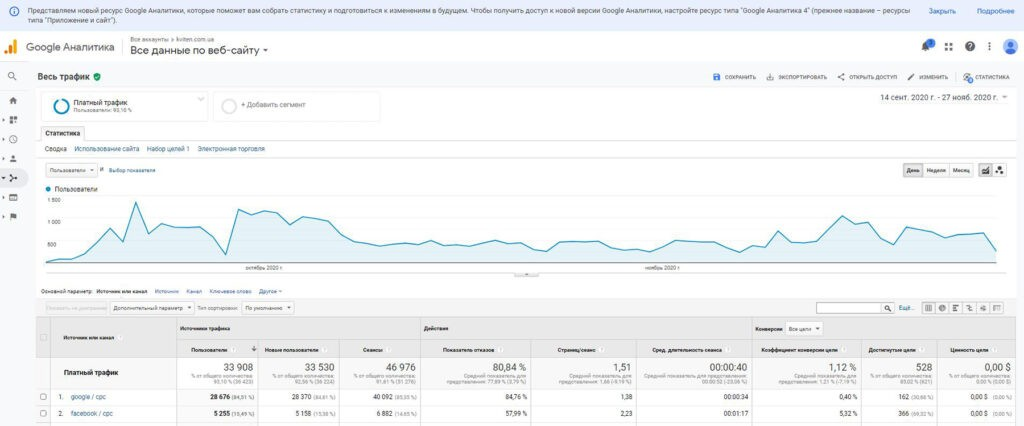Open the sidebar search magnifier
The width and height of the screenshot is (1024, 426).
[x=12, y=76]
